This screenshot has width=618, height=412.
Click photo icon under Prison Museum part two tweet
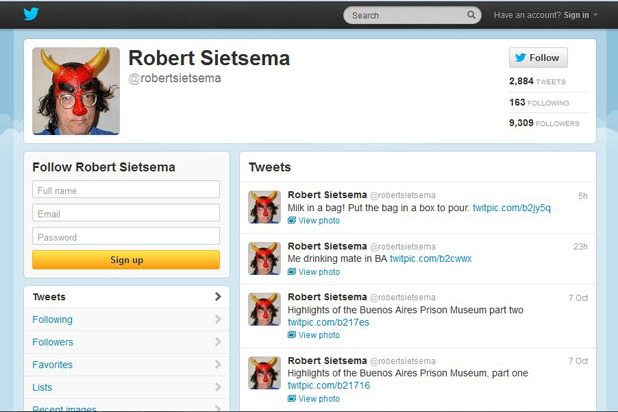tap(292, 335)
